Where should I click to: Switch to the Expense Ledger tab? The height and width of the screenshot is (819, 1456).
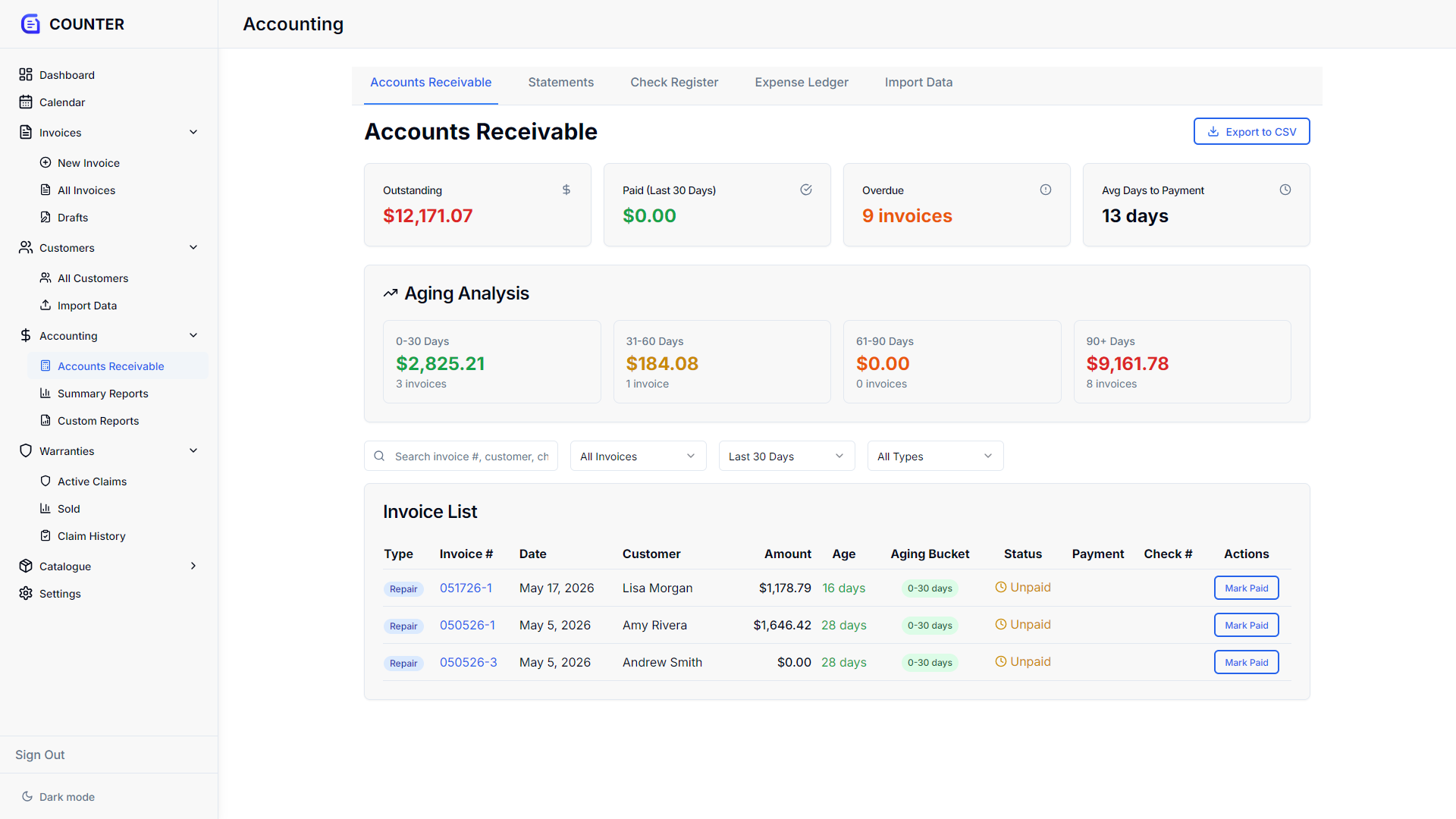pos(802,82)
